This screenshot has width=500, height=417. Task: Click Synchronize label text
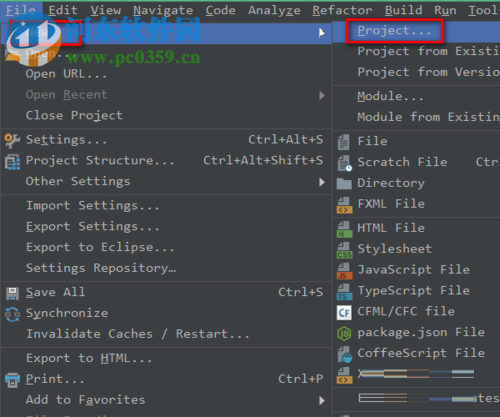67,313
